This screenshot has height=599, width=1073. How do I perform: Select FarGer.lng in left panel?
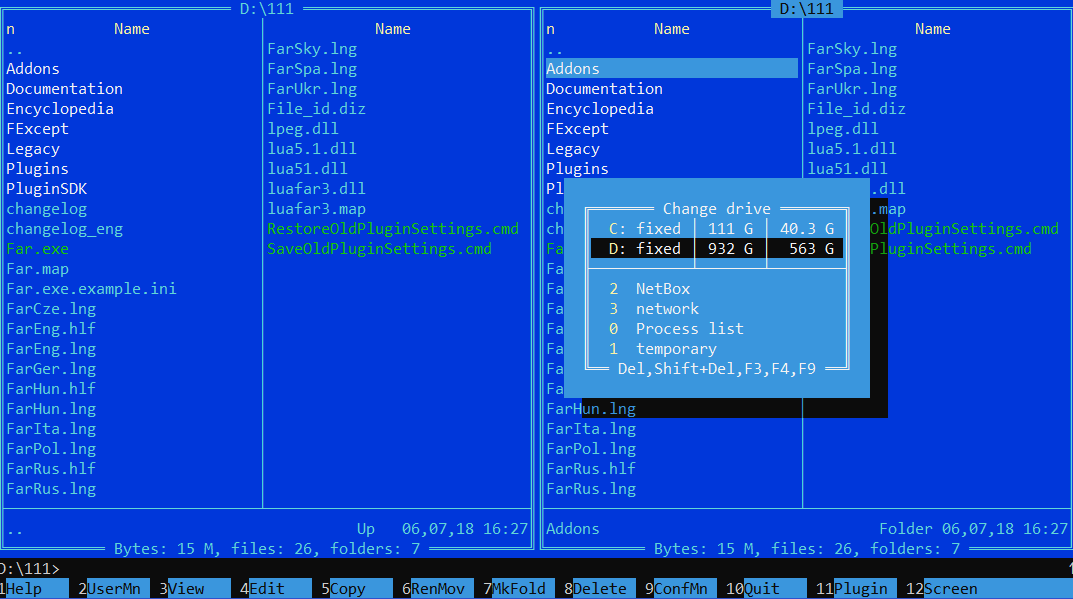pos(51,369)
